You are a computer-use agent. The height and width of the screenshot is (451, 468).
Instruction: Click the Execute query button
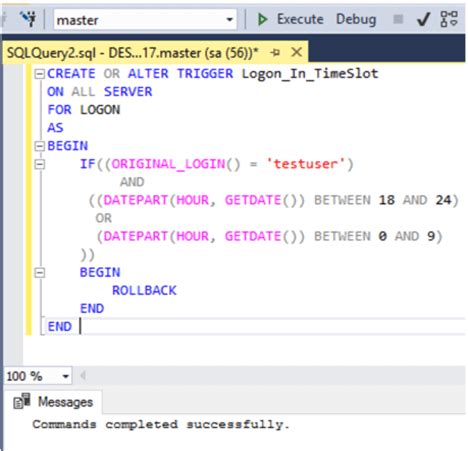click(290, 19)
